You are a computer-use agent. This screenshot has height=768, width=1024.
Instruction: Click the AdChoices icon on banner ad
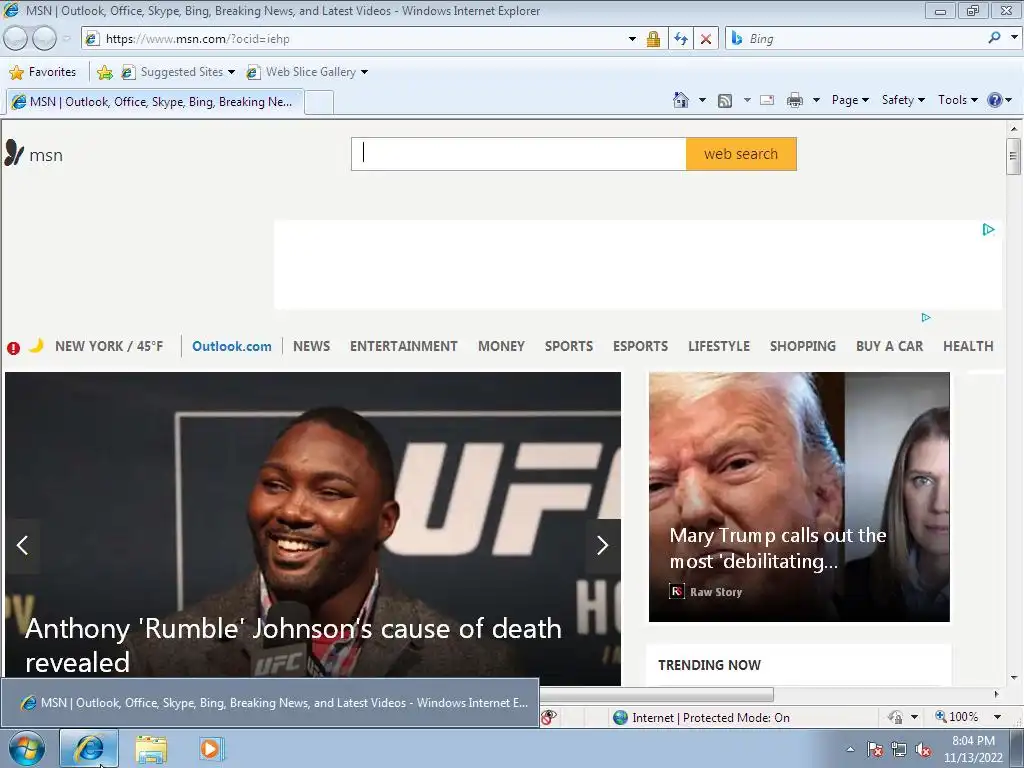[988, 229]
